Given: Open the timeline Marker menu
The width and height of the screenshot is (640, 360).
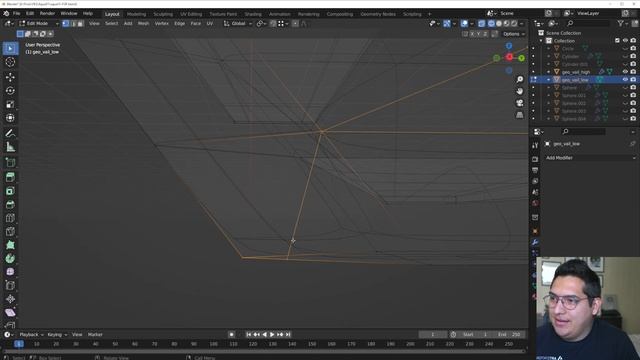Looking at the screenshot, I should coord(95,335).
